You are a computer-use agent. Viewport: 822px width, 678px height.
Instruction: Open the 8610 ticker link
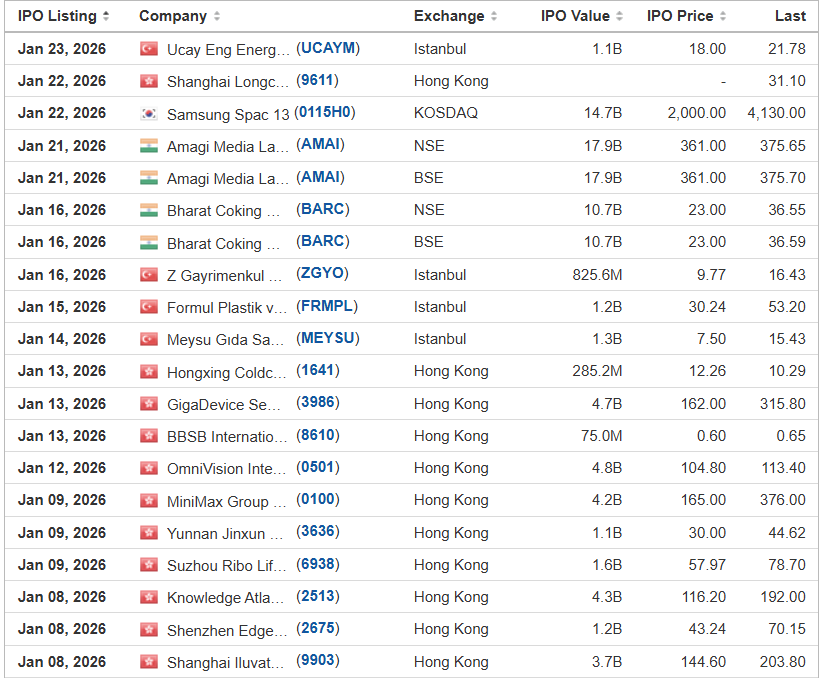pos(318,435)
